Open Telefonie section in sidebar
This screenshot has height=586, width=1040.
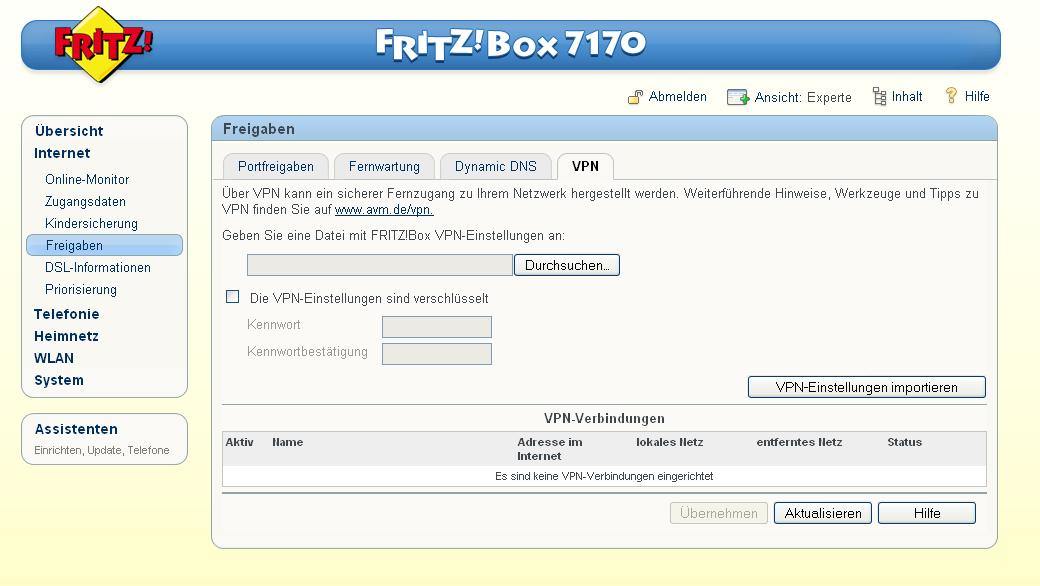click(x=66, y=314)
